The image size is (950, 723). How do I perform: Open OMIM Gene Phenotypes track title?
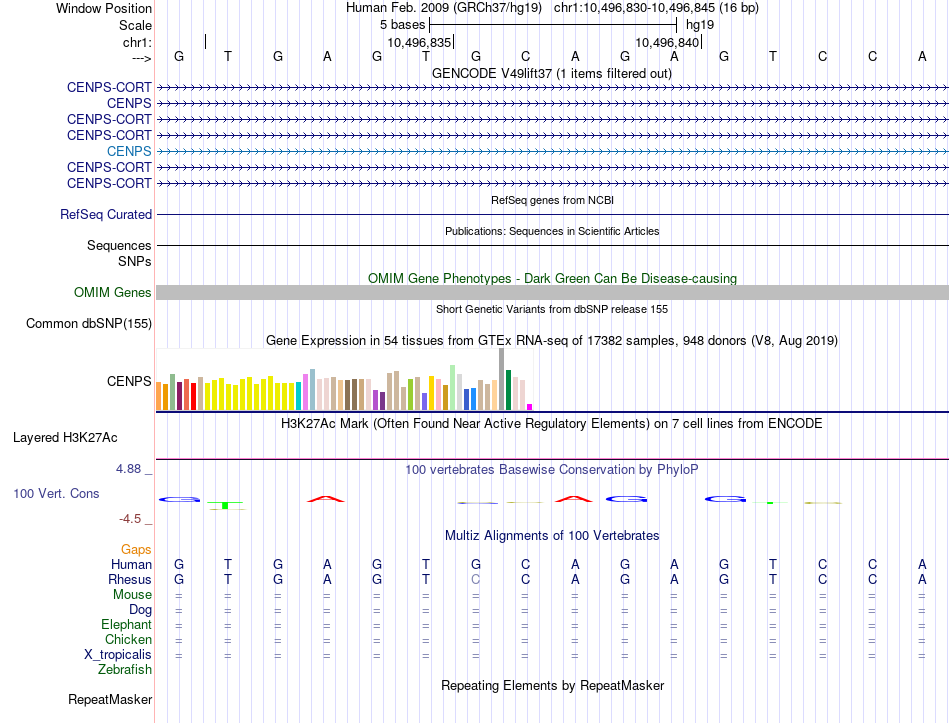point(552,278)
